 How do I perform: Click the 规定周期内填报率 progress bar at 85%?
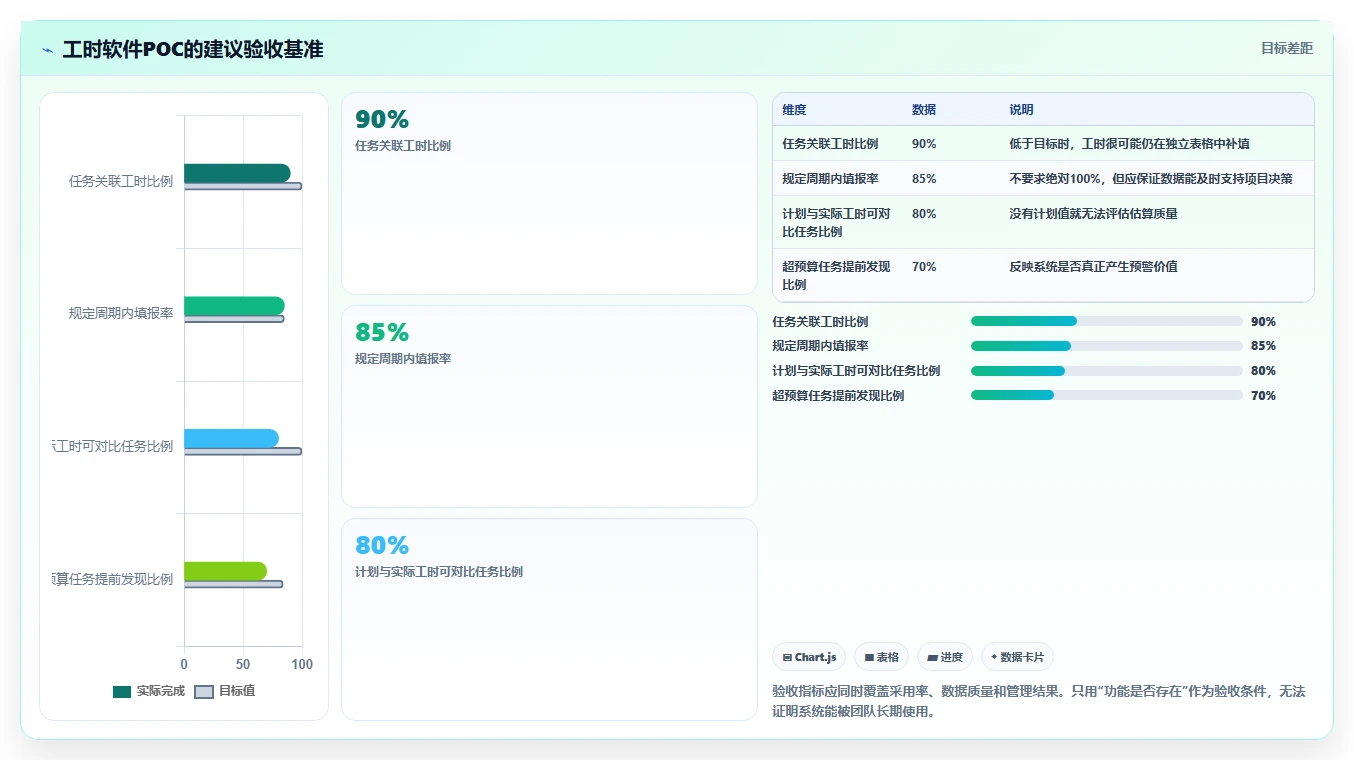pos(1106,346)
